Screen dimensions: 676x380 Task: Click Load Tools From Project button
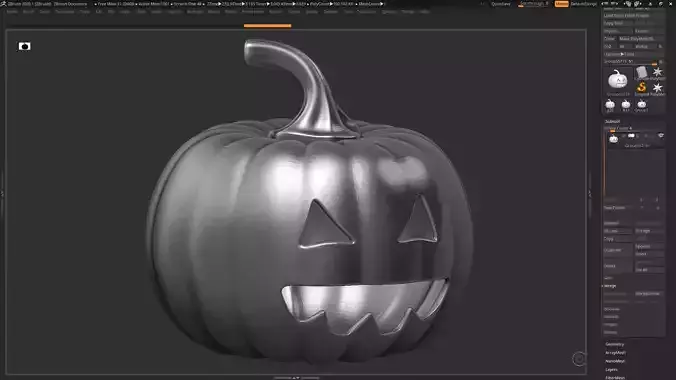click(633, 15)
